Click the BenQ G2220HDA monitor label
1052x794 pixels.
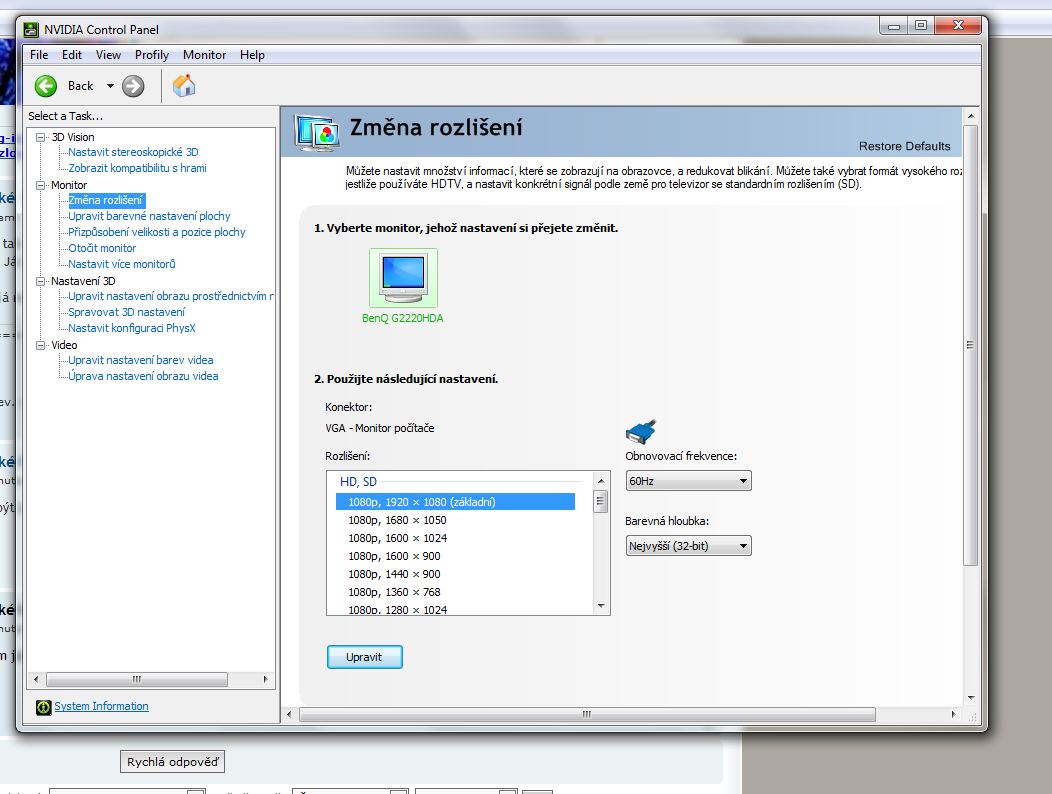click(x=403, y=318)
